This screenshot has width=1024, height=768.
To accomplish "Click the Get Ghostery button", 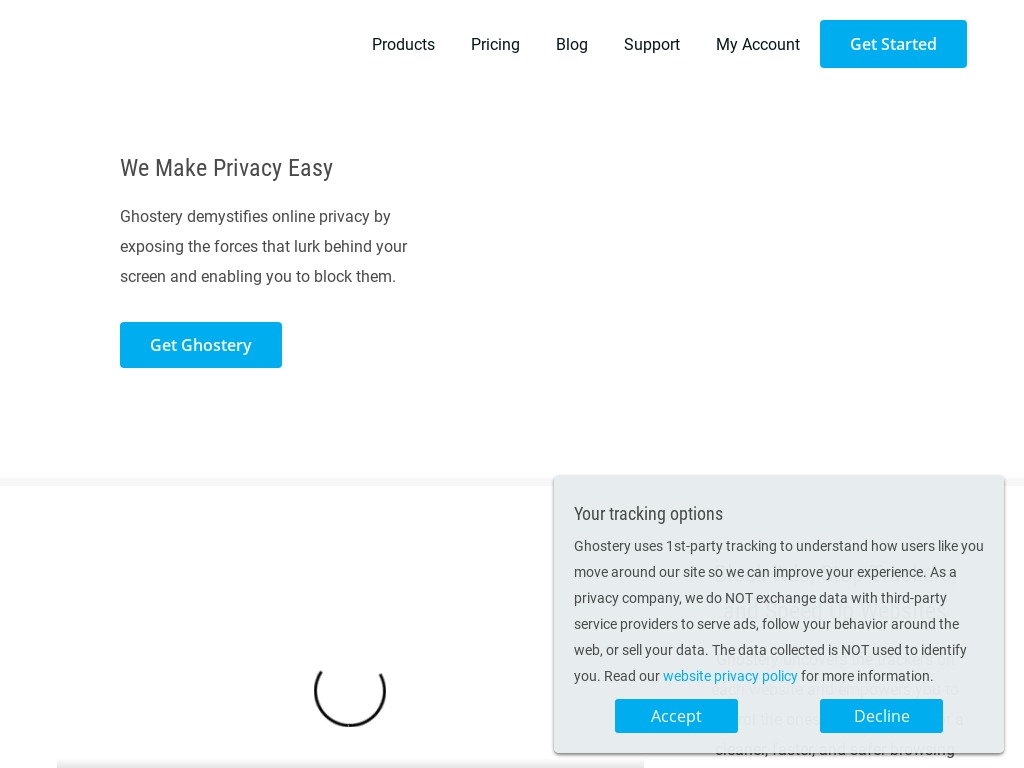I will pos(201,345).
